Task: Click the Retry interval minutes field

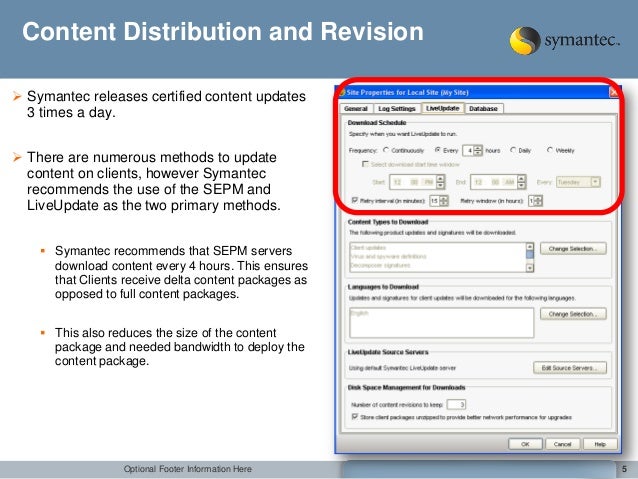Action: tap(435, 201)
